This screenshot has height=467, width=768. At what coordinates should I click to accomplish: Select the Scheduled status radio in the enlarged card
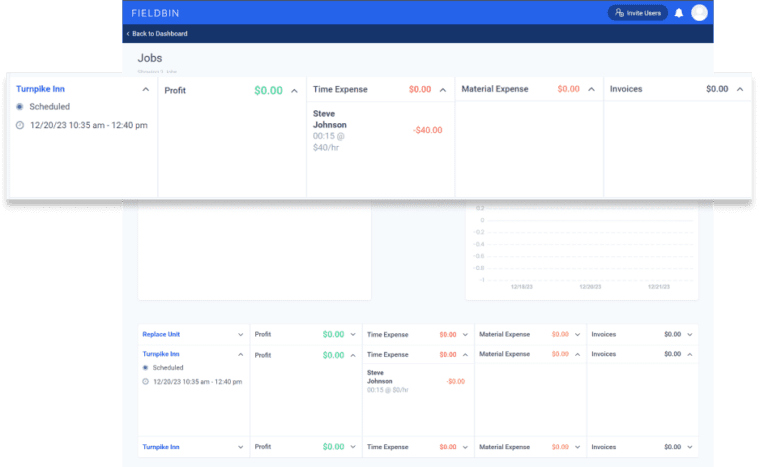(20, 106)
